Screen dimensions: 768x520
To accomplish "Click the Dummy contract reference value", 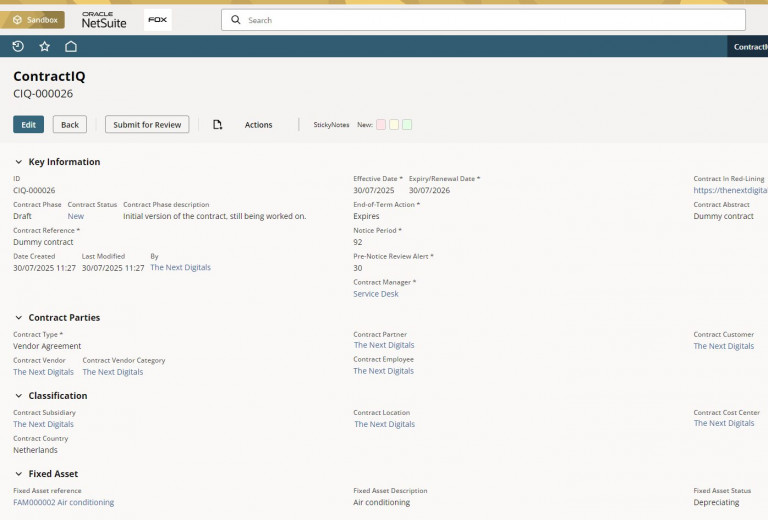I will point(43,242).
